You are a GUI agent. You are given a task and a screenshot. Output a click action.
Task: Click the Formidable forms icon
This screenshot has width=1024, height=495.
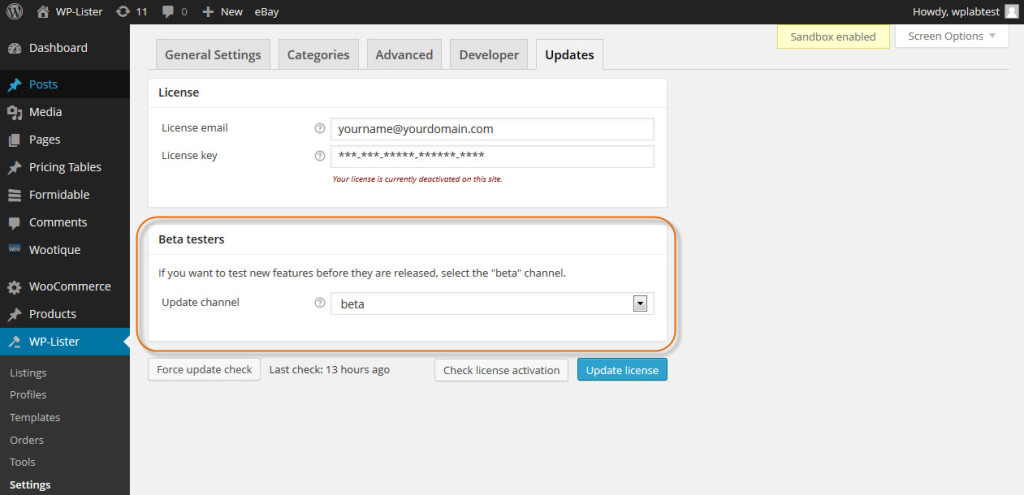14,195
